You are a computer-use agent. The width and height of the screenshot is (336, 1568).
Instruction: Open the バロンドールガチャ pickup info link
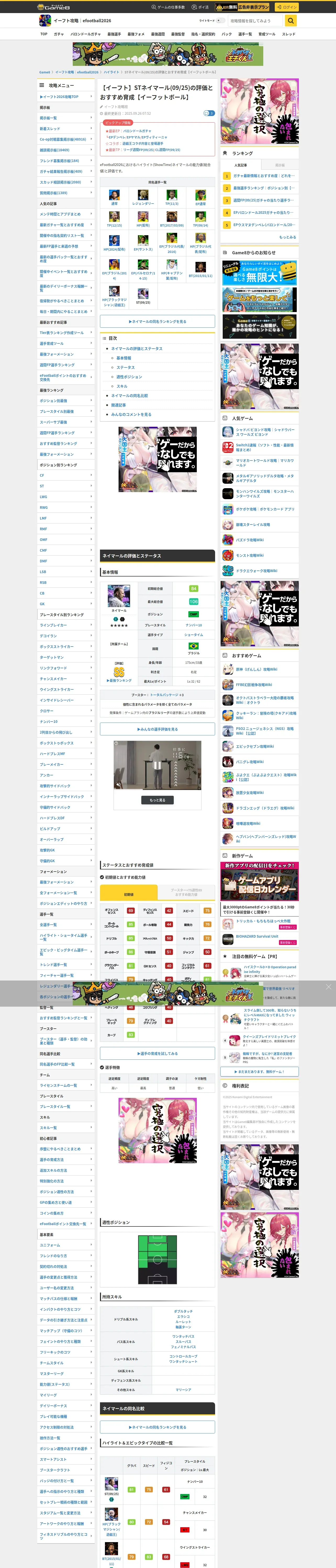click(x=137, y=131)
